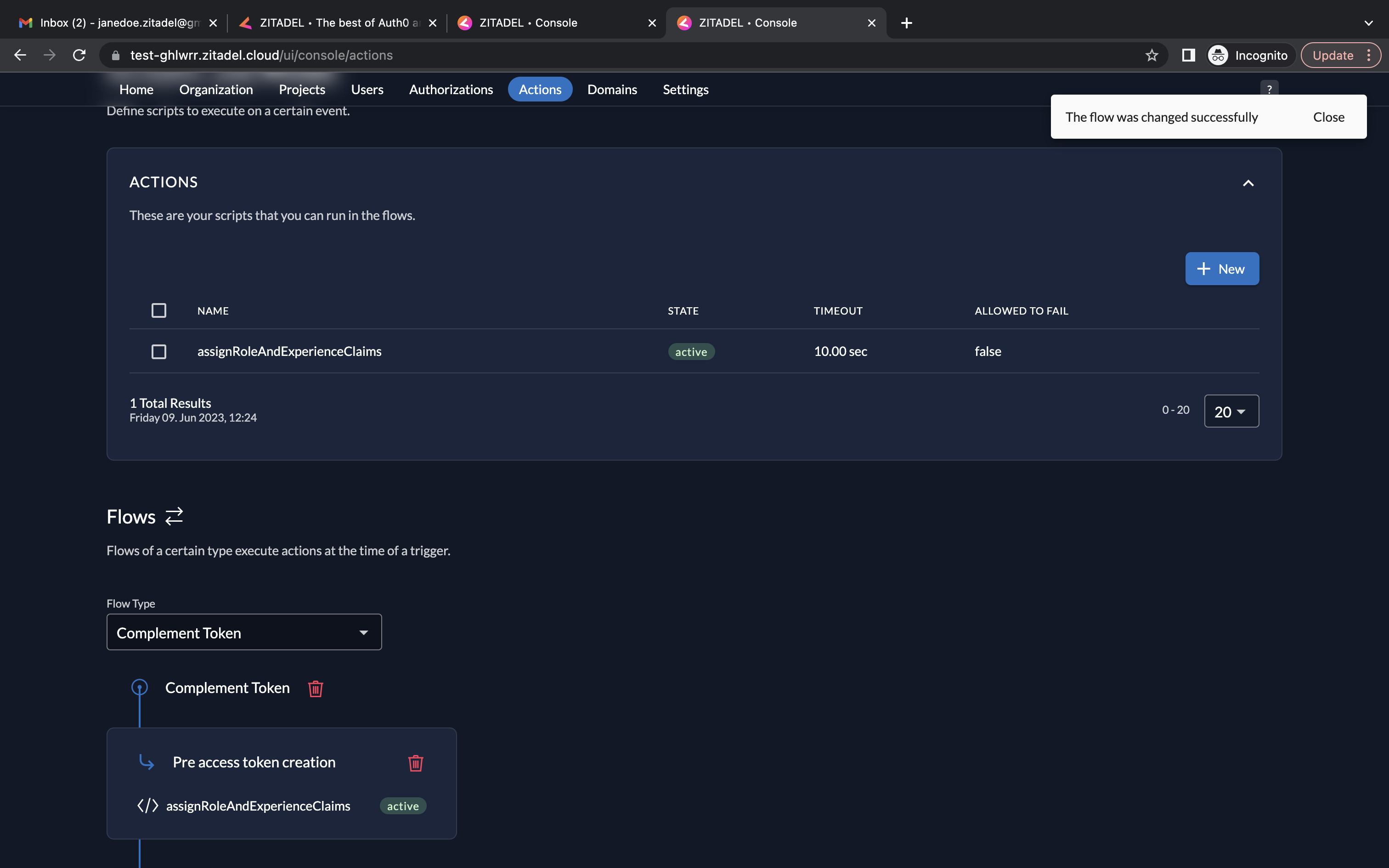Open the Flow Type Complement Token dropdown

tap(244, 632)
